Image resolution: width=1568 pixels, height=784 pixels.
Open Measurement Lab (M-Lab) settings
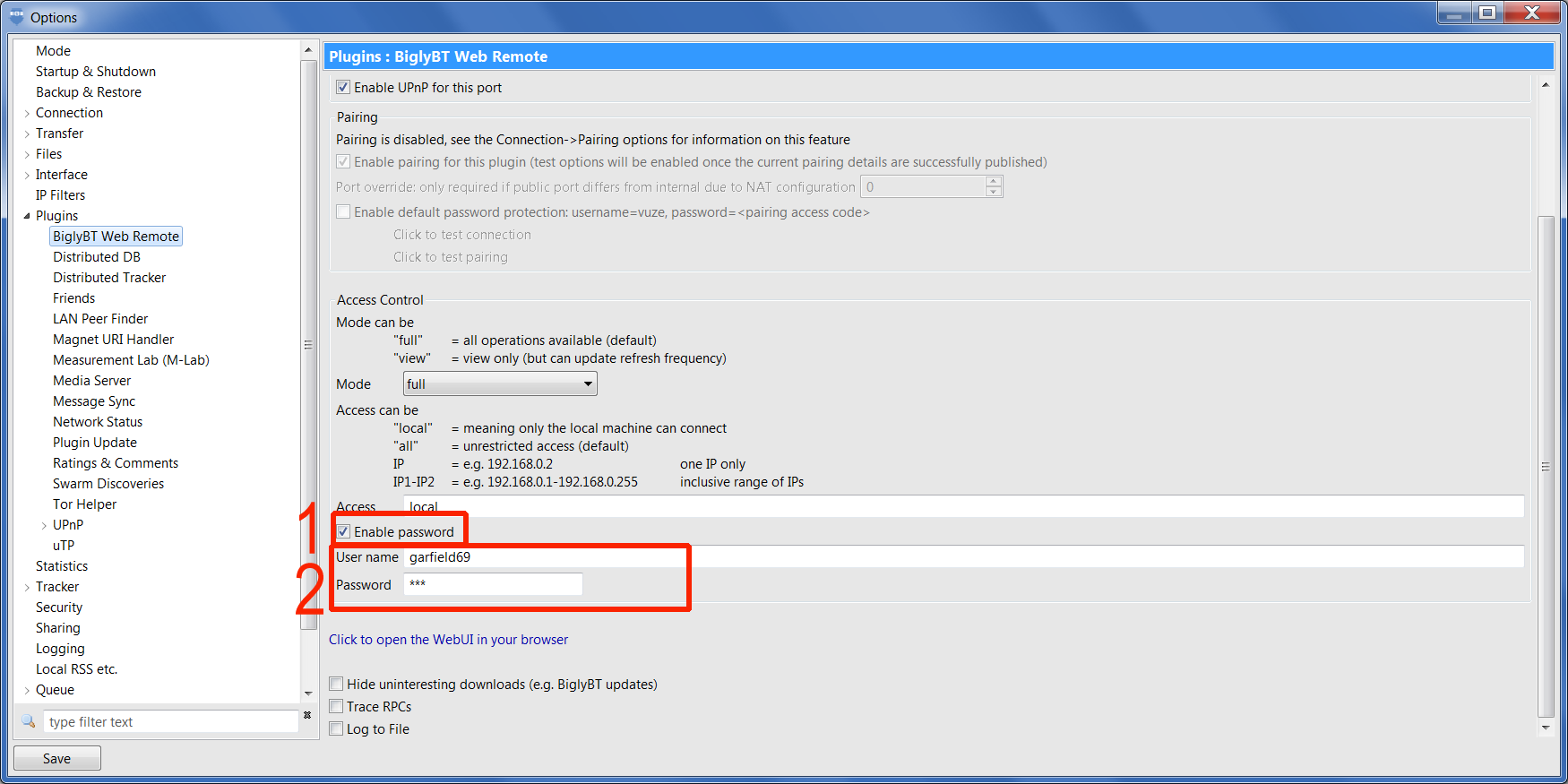(131, 360)
